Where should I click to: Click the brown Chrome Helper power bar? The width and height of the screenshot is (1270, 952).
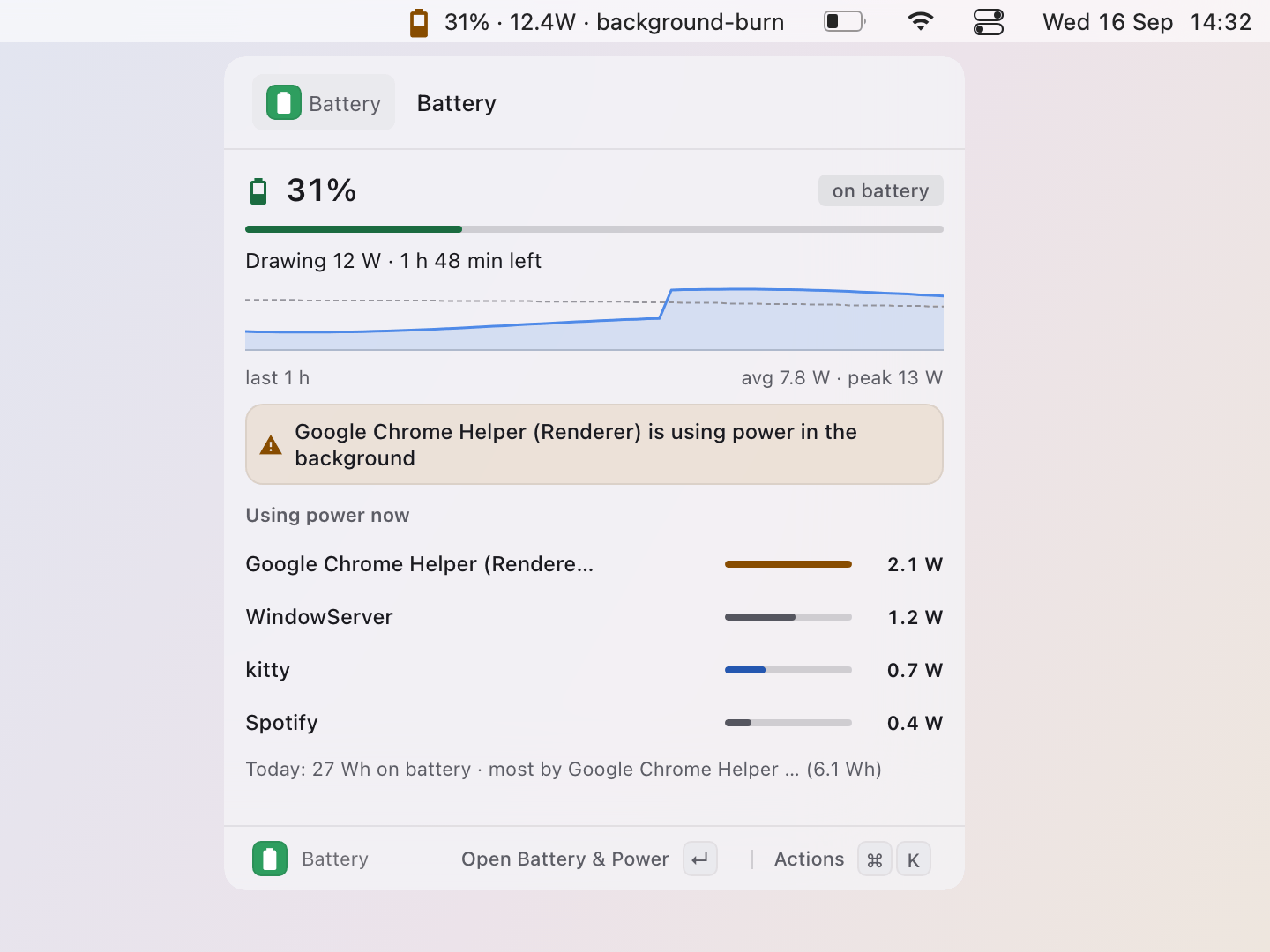pos(788,564)
